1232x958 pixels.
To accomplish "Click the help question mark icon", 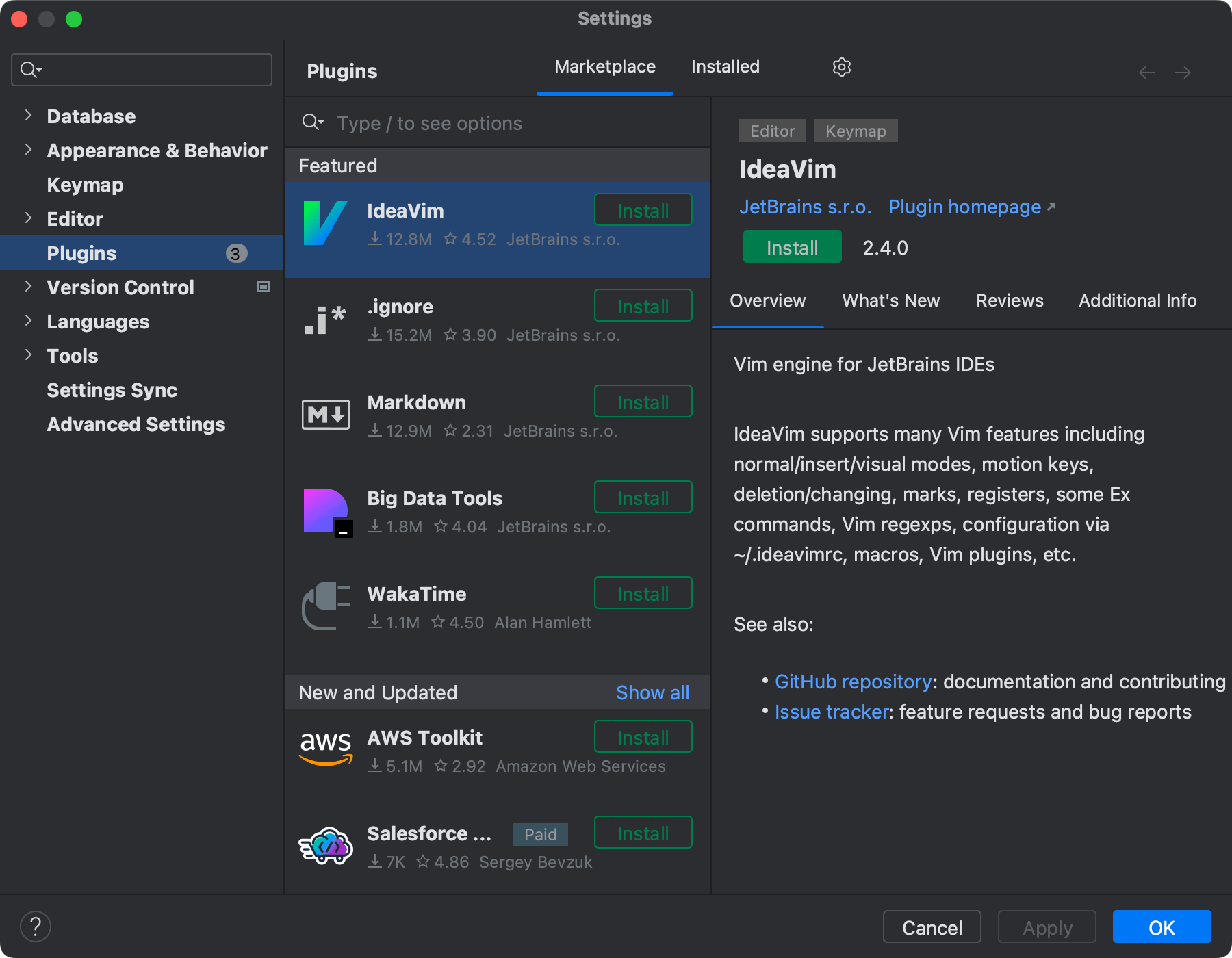I will [x=36, y=926].
